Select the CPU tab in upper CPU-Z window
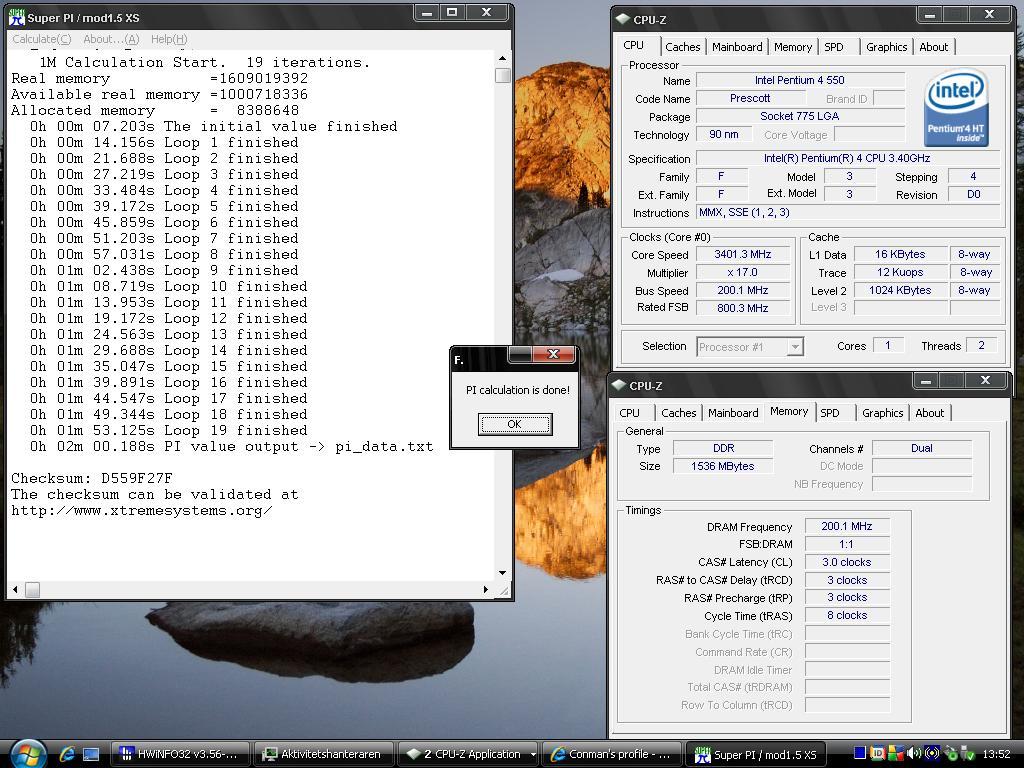Image resolution: width=1024 pixels, height=768 pixels. tap(633, 45)
